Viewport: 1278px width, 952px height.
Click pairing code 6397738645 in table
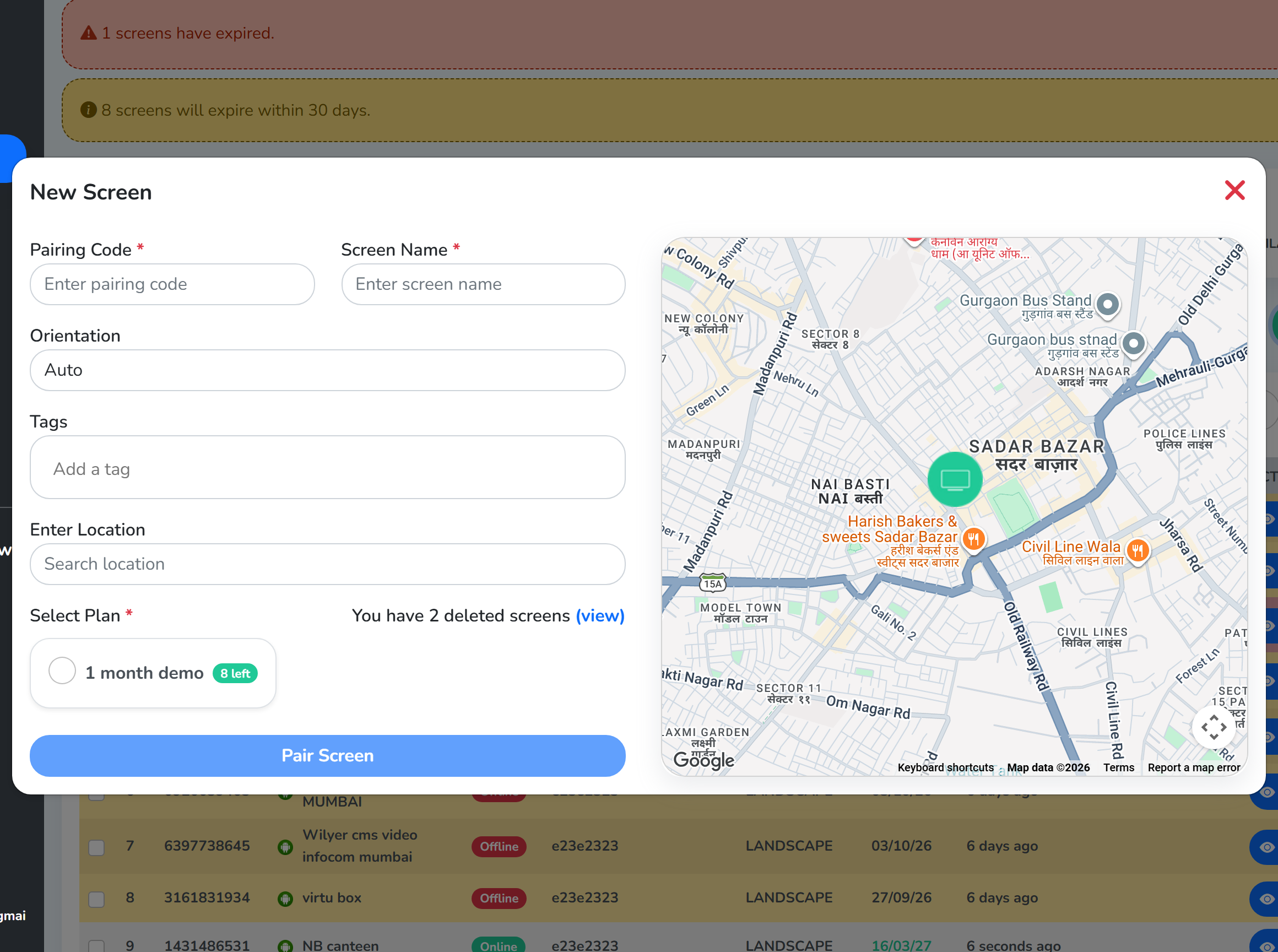click(x=207, y=846)
